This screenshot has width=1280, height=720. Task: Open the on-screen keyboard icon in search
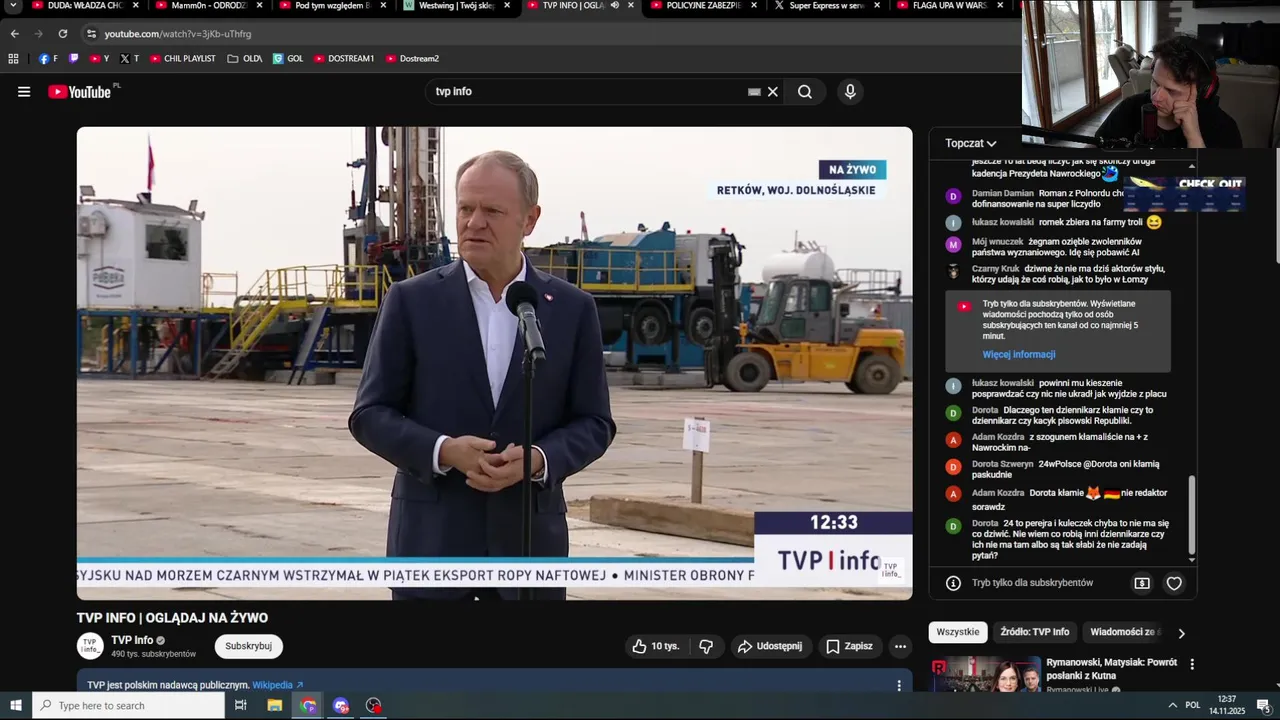point(754,92)
